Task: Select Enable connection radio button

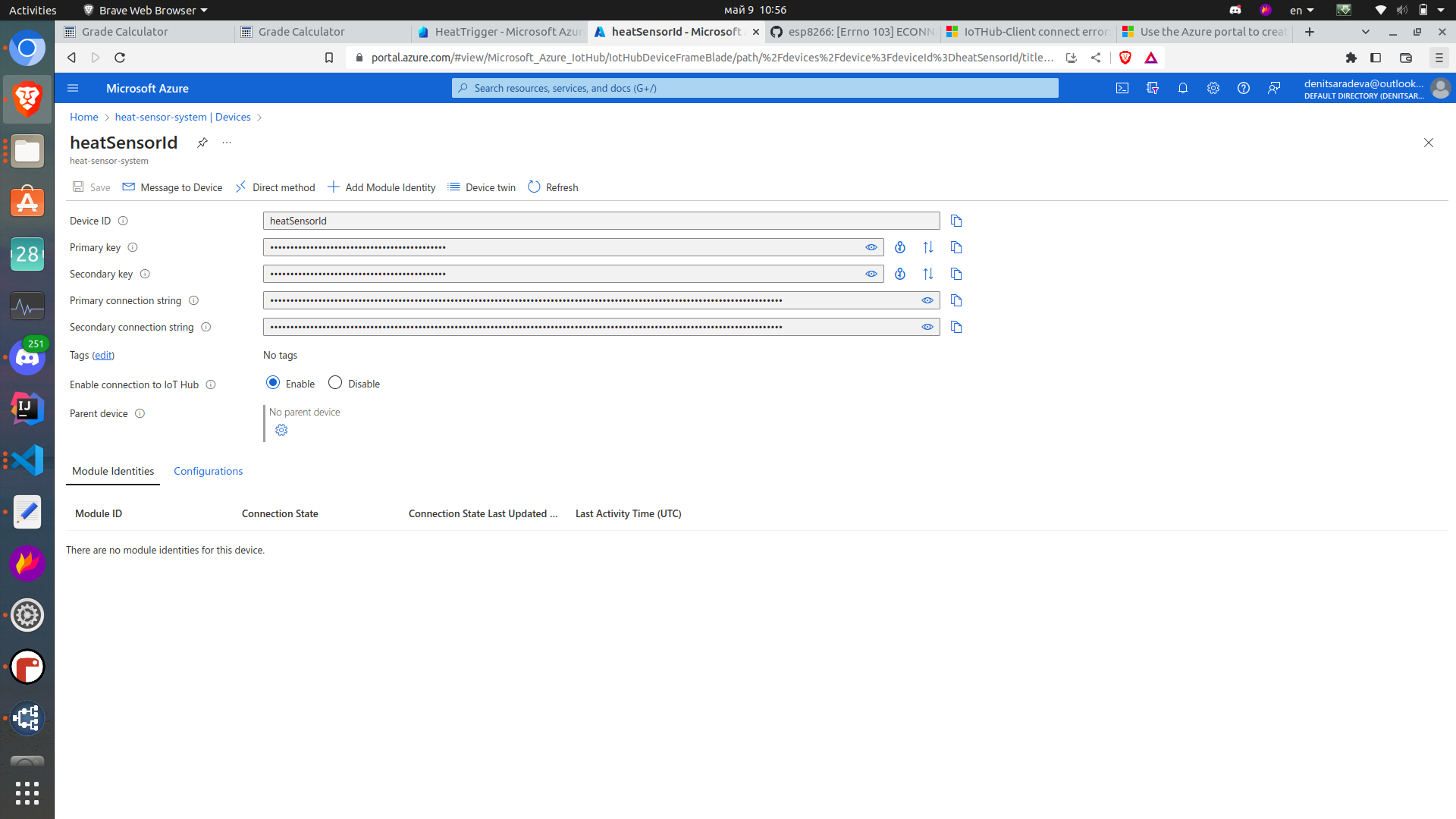Action: tap(273, 383)
